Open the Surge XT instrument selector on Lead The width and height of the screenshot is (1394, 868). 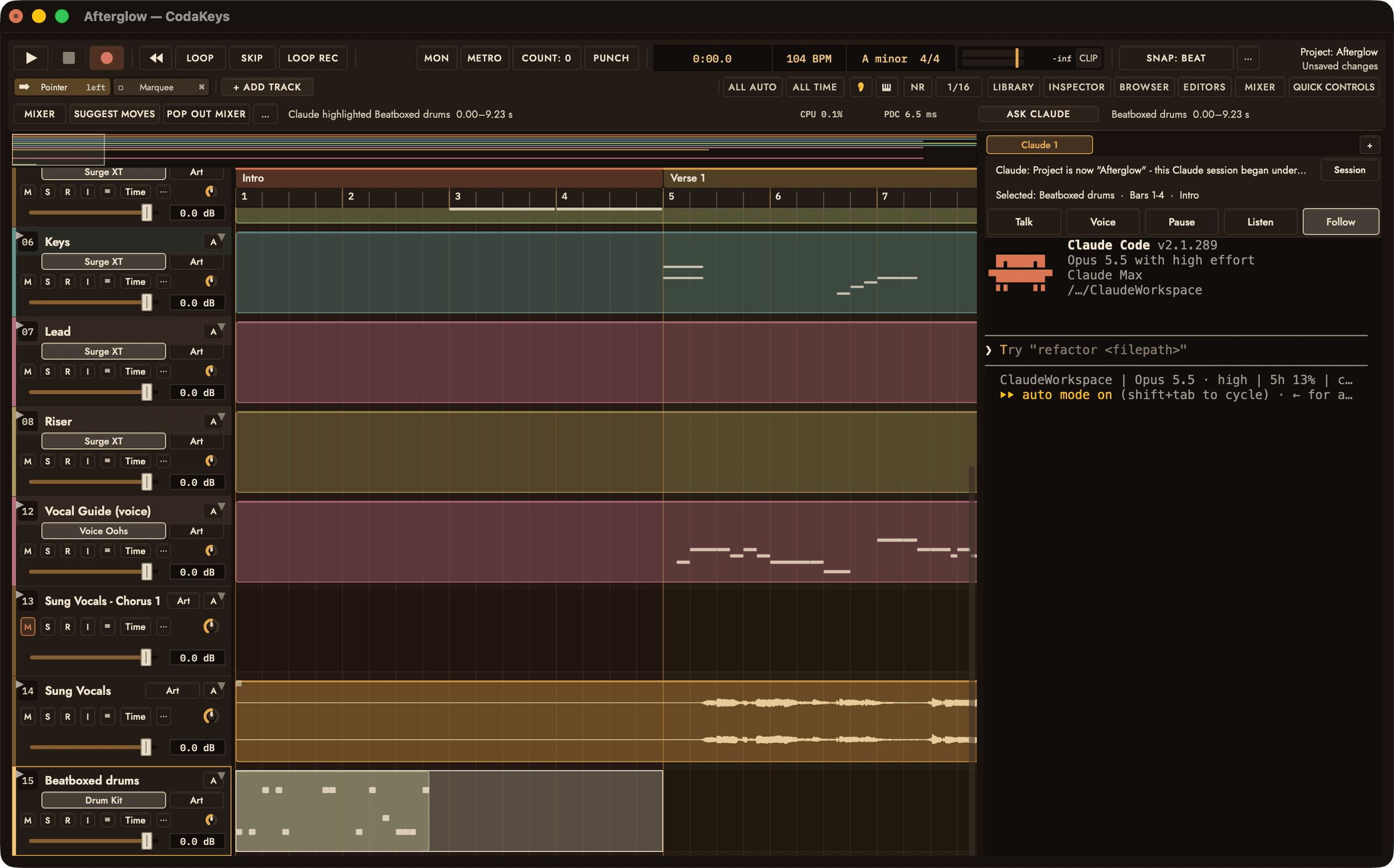pyautogui.click(x=103, y=351)
